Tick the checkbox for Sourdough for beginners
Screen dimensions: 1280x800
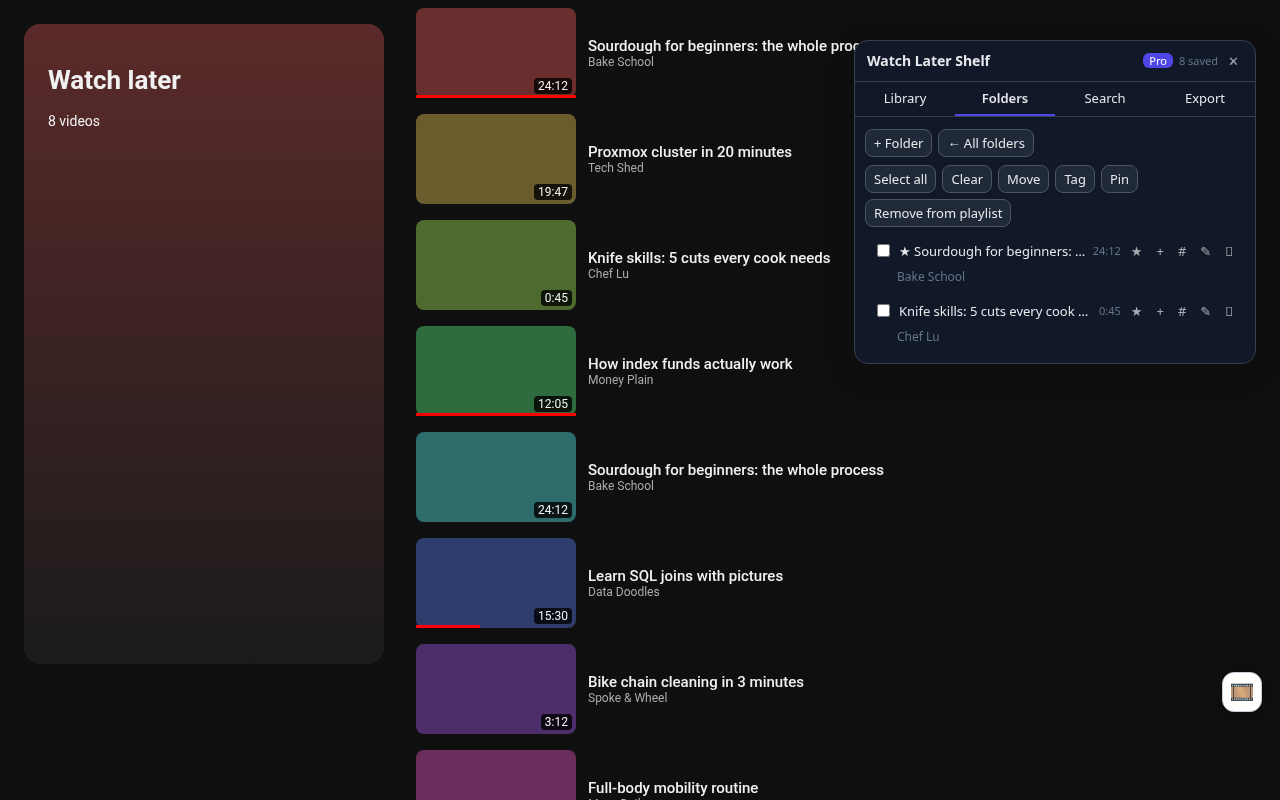pyautogui.click(x=883, y=250)
